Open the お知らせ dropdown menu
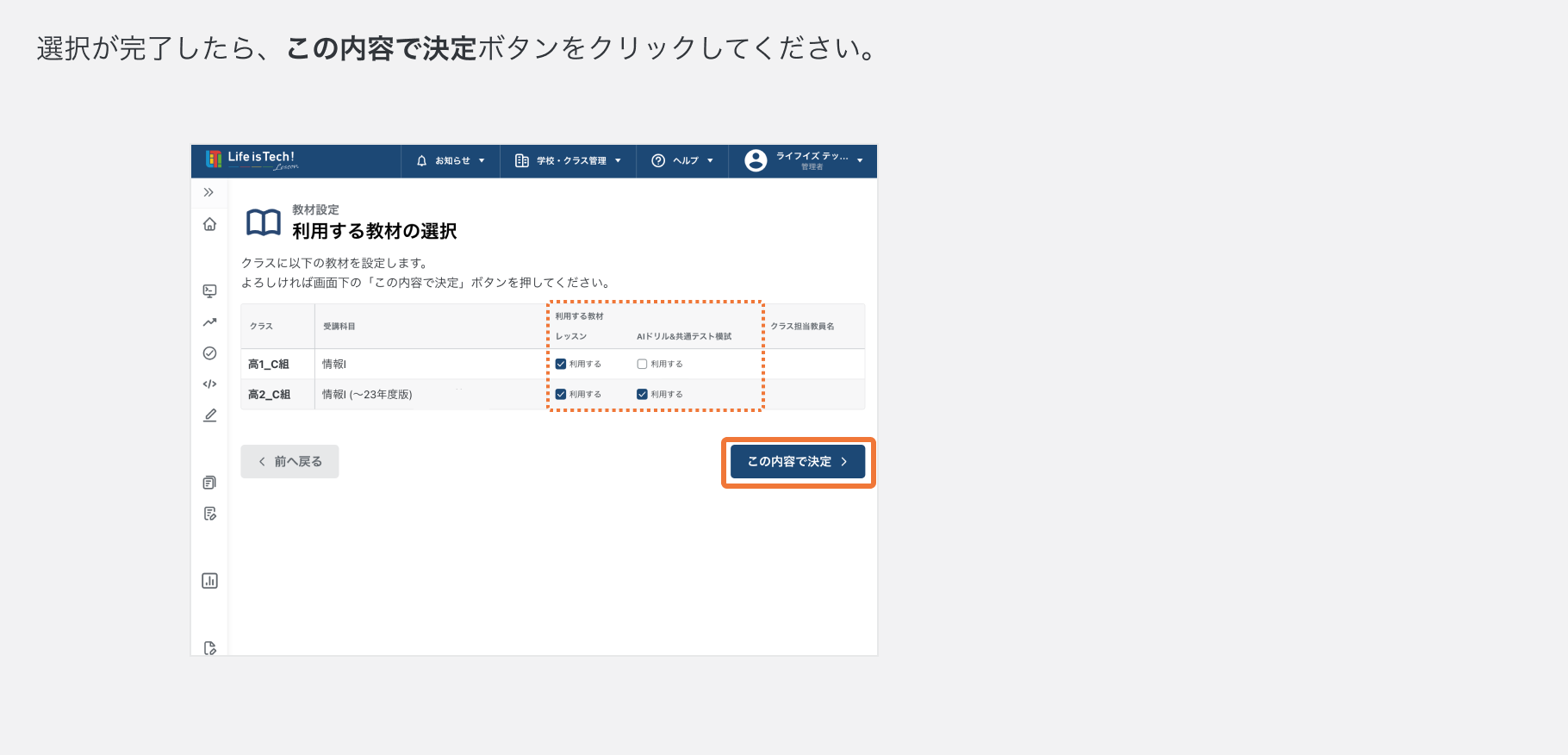This screenshot has width=1568, height=755. (451, 161)
